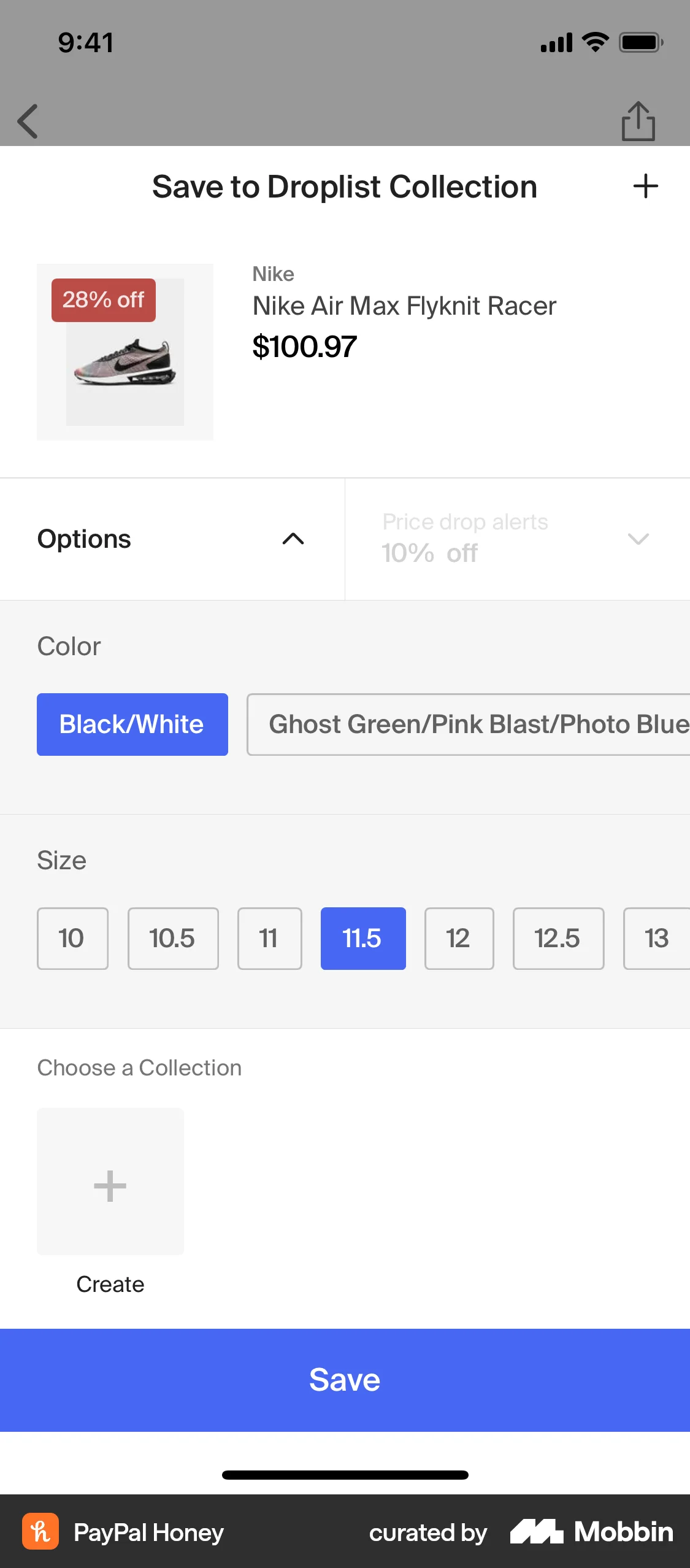Image resolution: width=690 pixels, height=1568 pixels.
Task: Tap the 28% off badge
Action: 104,300
